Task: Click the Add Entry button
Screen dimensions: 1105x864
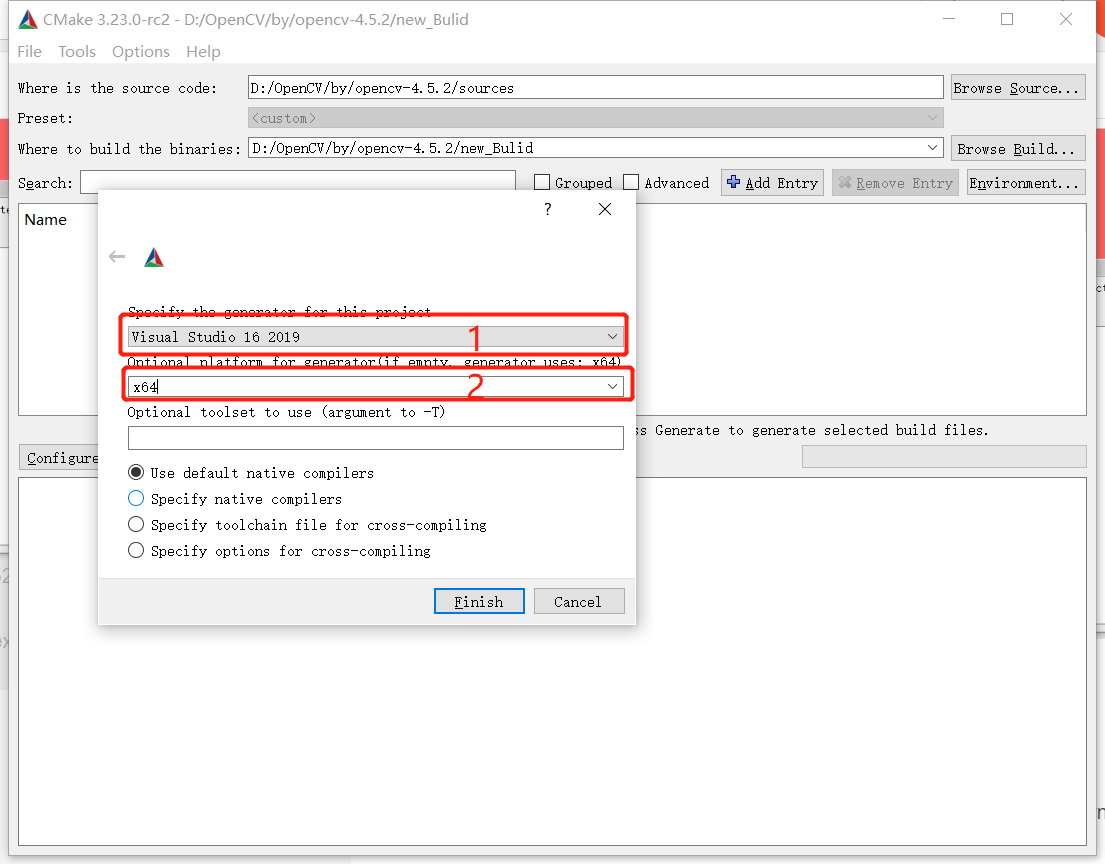Action: tap(772, 183)
